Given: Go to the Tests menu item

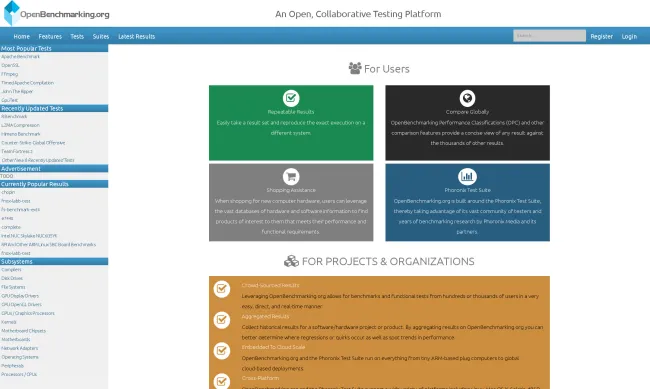Looking at the screenshot, I should (77, 36).
